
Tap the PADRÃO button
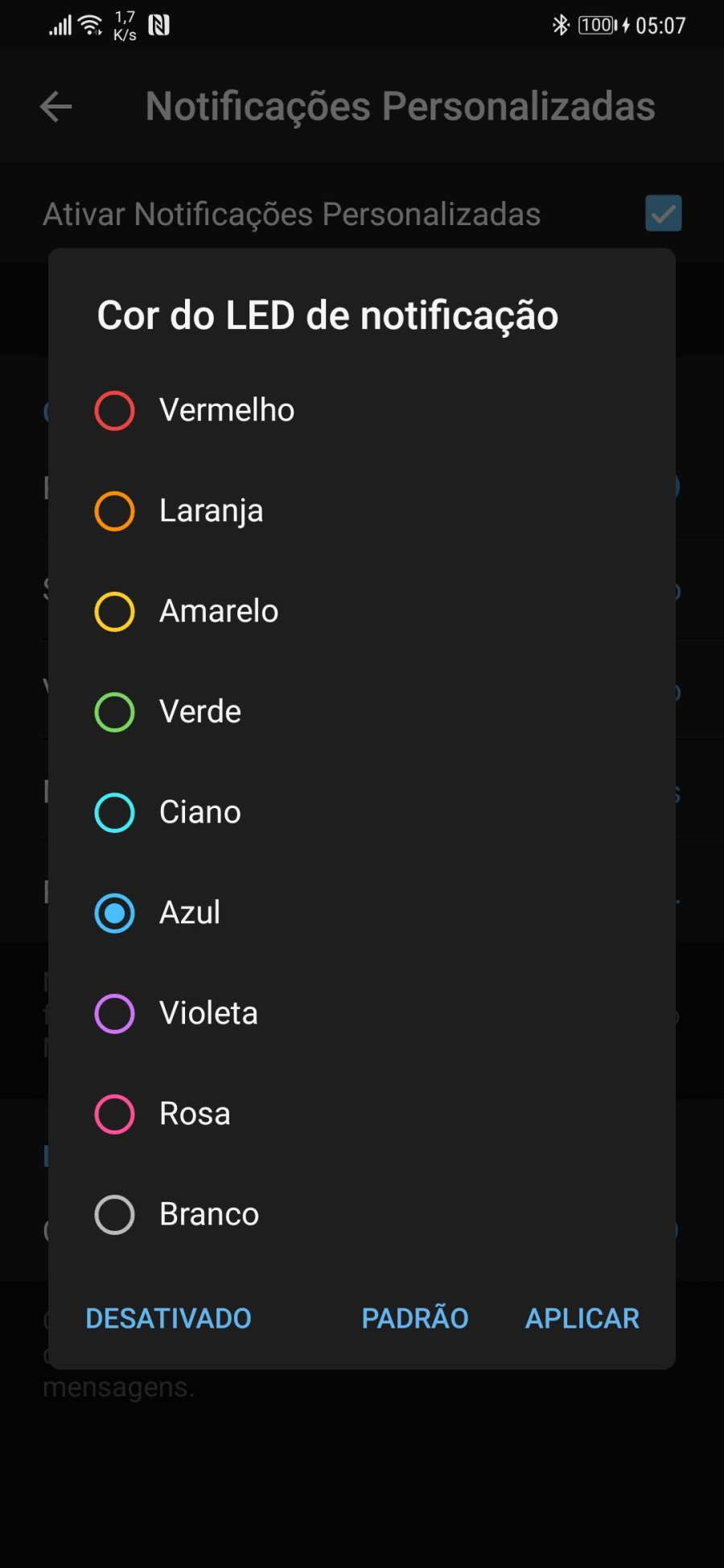[x=415, y=1317]
